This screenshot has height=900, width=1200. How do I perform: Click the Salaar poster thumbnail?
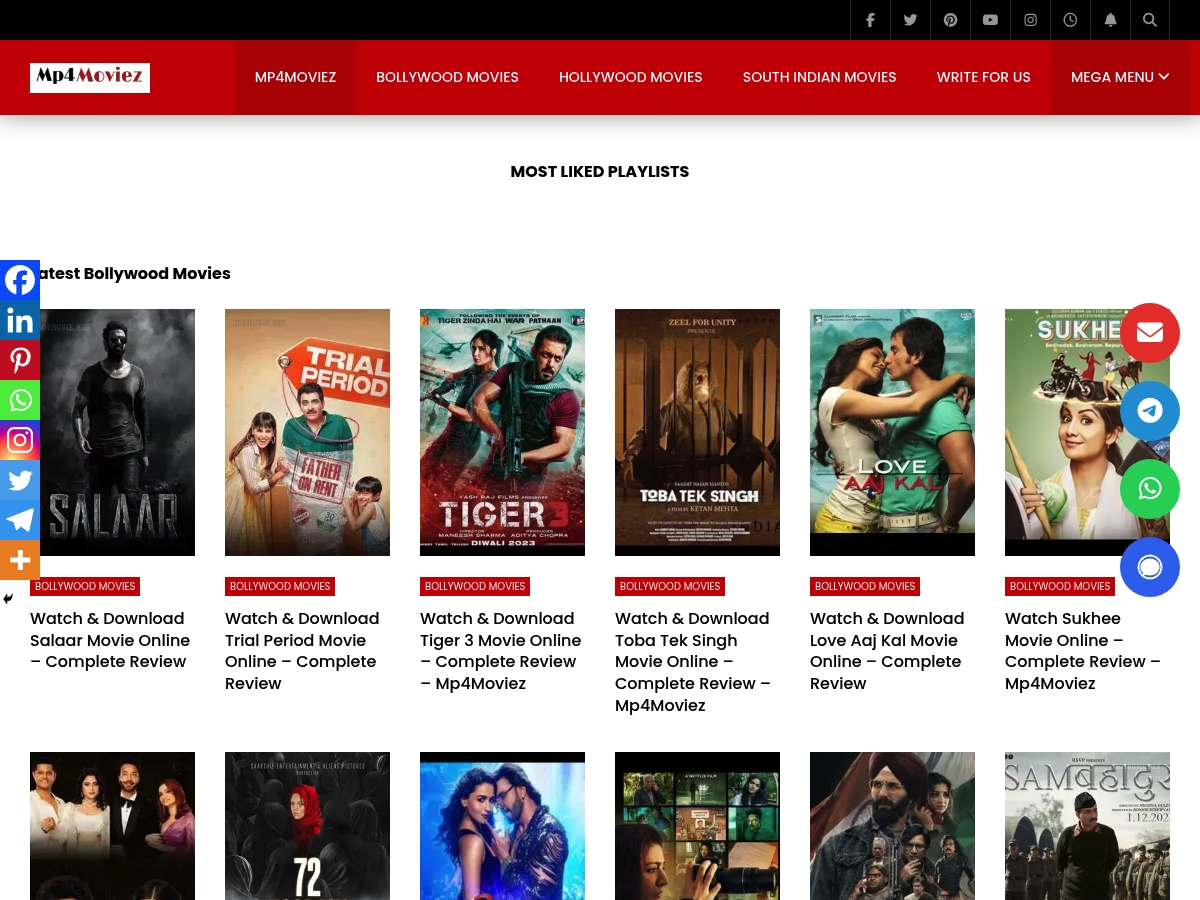[x=112, y=432]
